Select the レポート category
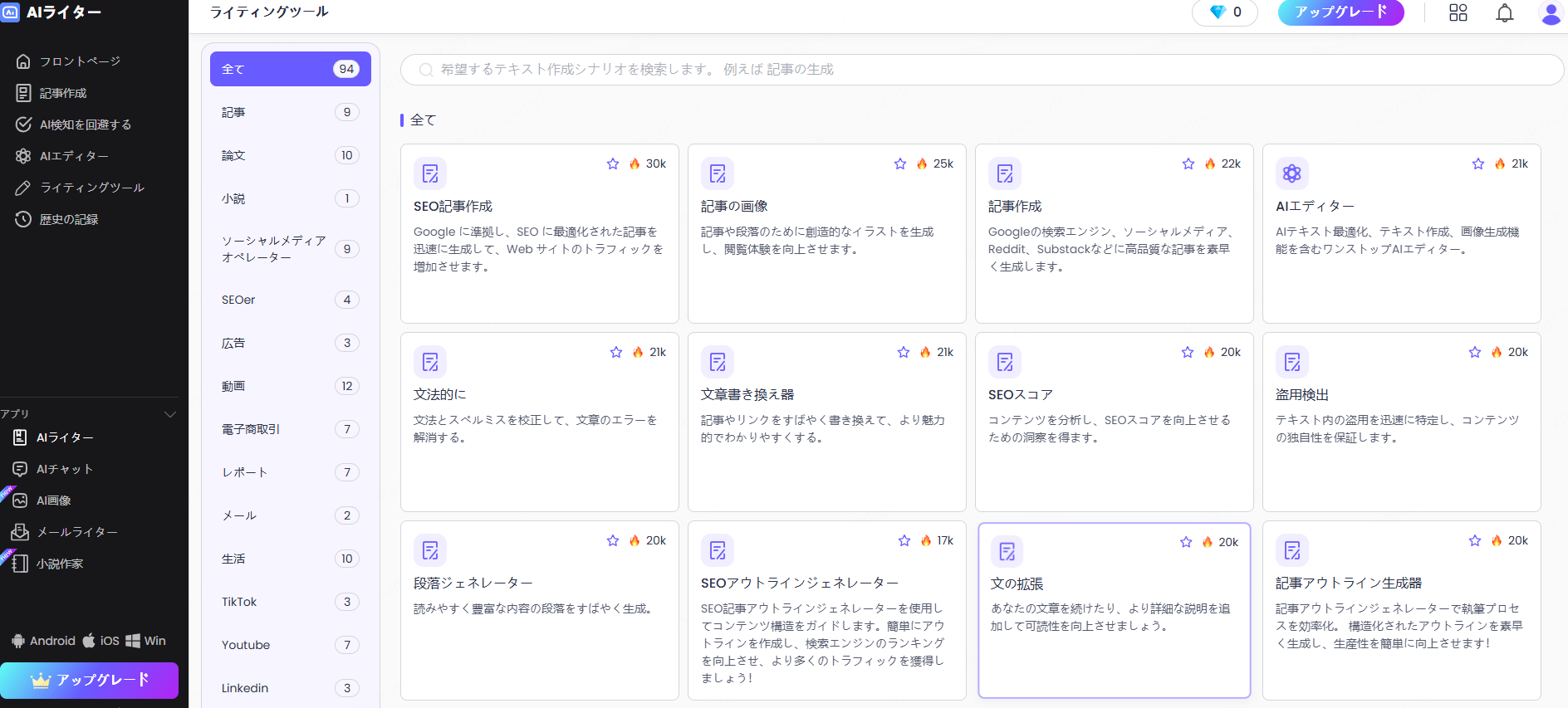 pos(291,472)
